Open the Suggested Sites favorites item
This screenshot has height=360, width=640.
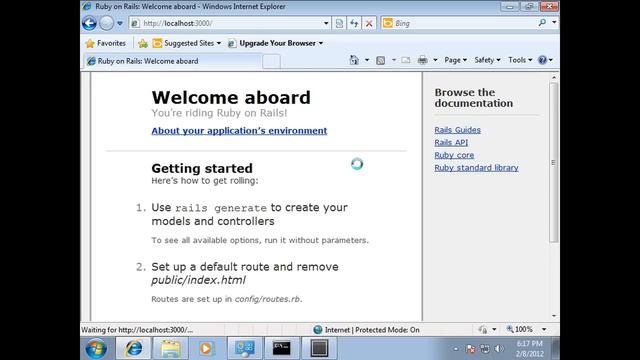(187, 43)
